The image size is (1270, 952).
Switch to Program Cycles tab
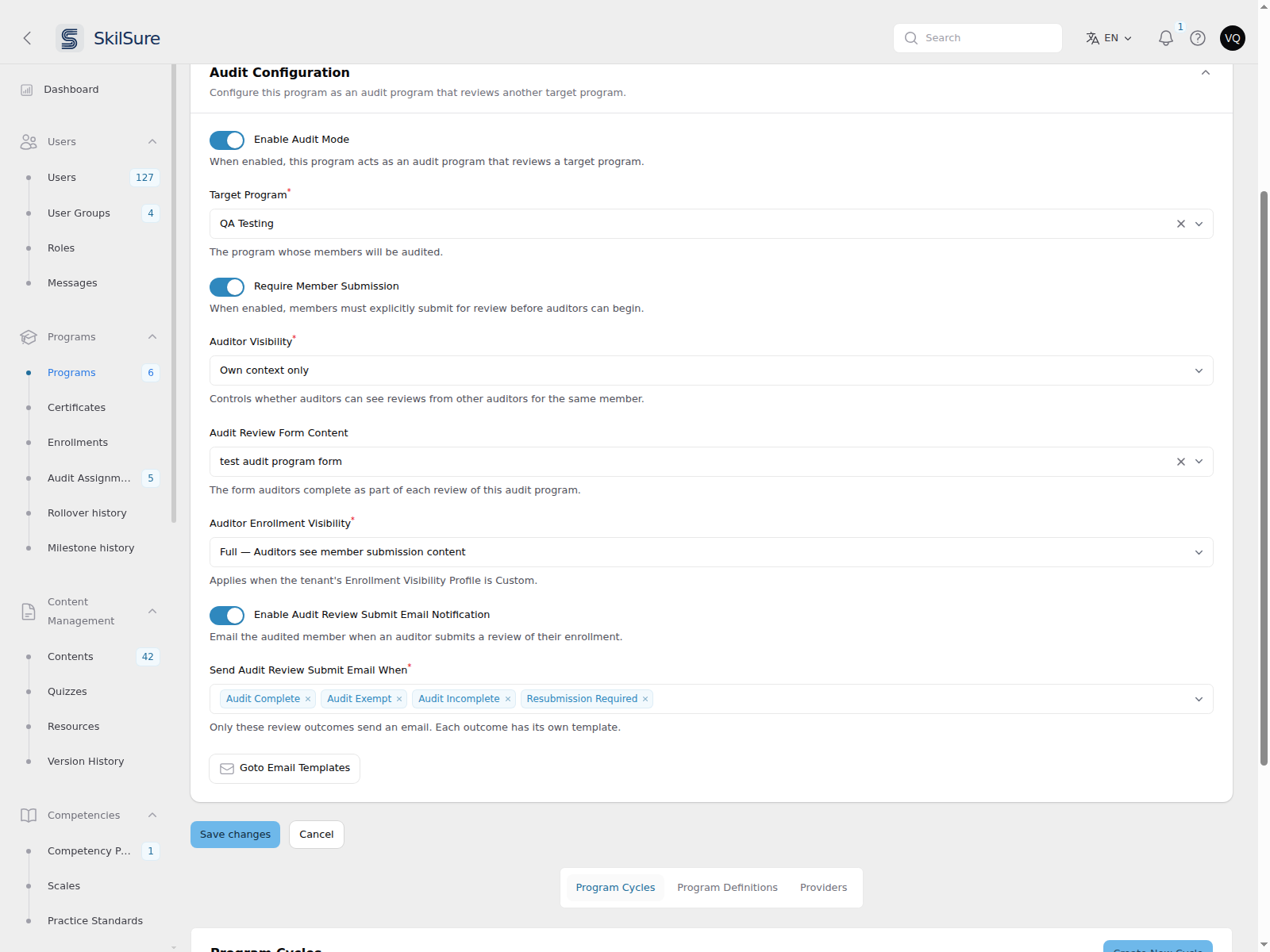click(x=615, y=888)
